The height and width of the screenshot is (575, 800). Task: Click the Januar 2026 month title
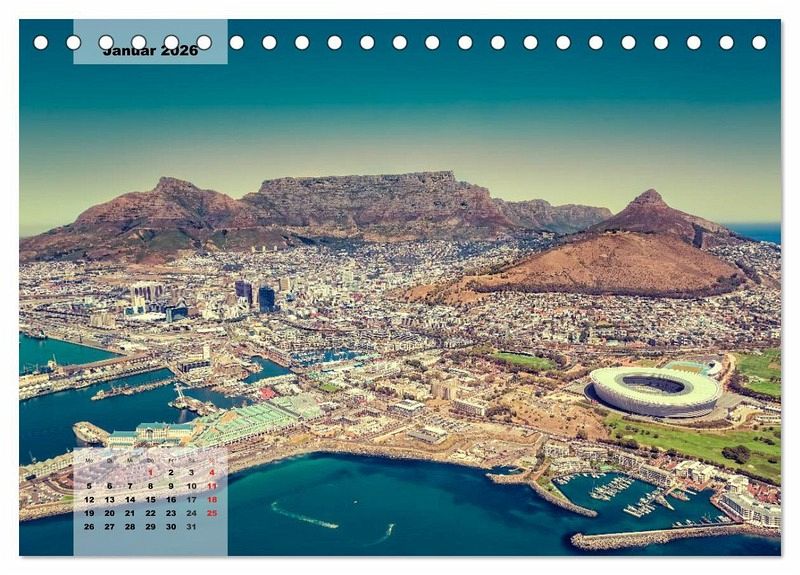150,51
